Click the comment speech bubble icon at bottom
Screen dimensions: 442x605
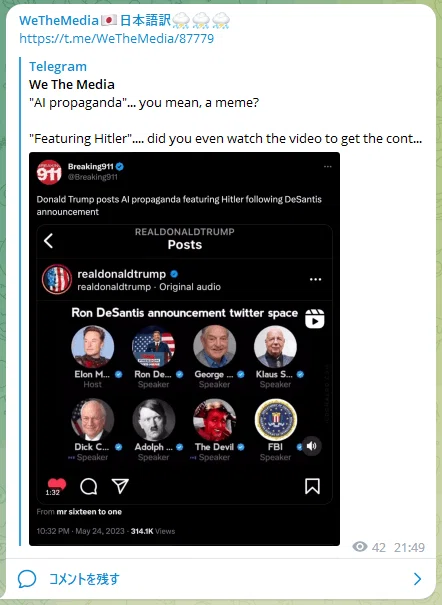(x=27, y=579)
